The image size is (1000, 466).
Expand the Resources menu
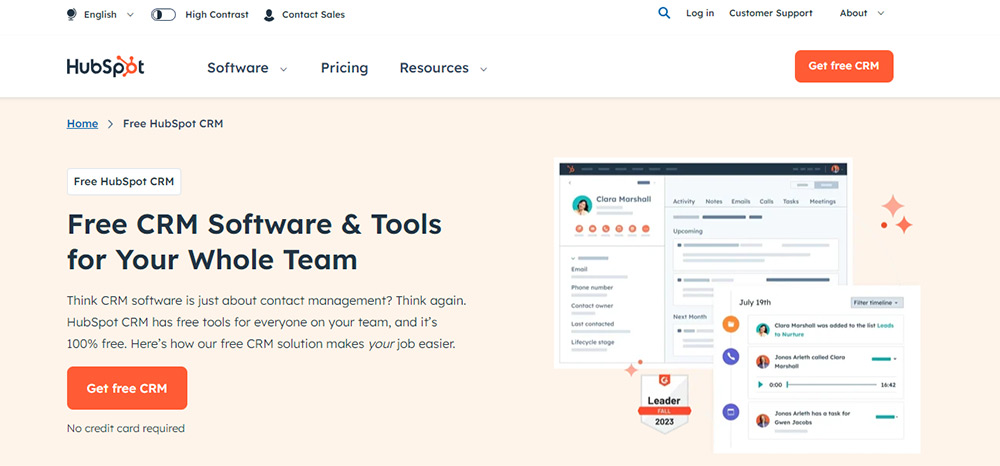coord(443,68)
